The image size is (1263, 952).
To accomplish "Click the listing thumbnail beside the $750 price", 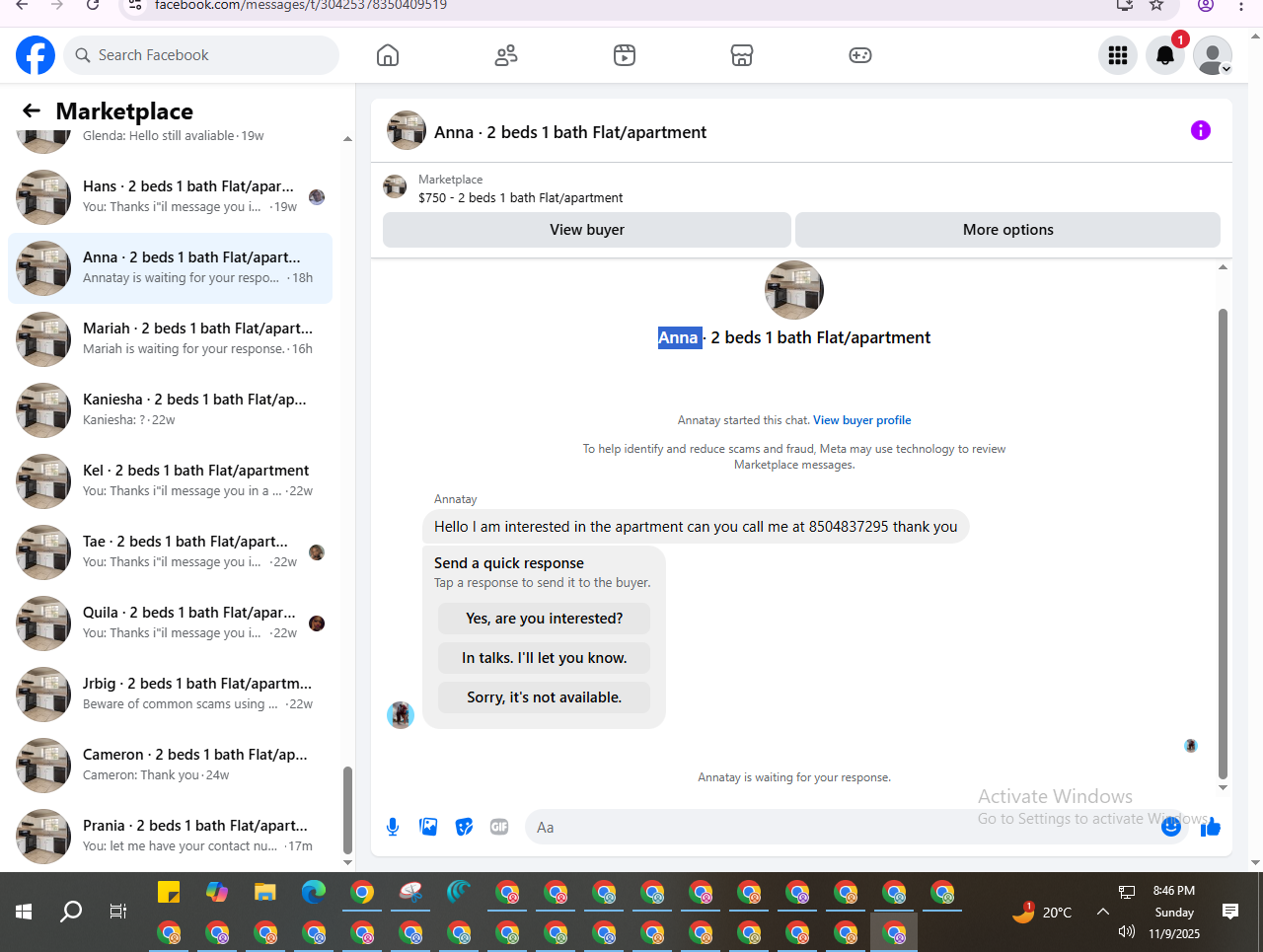I will [395, 186].
